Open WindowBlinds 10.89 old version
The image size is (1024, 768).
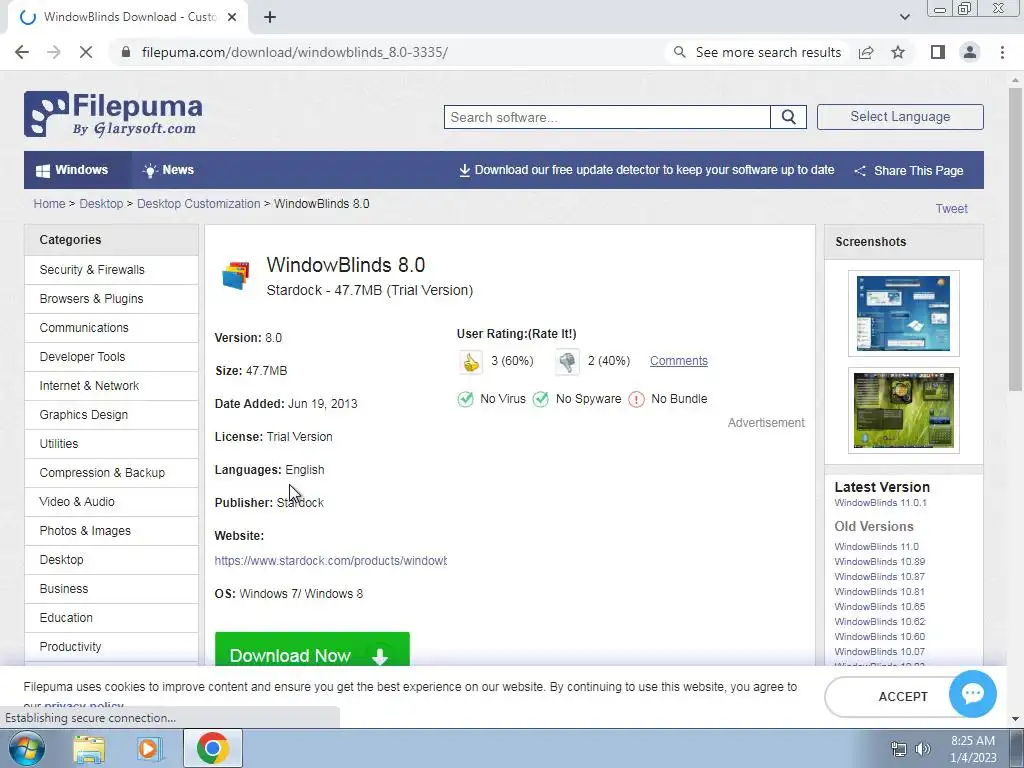pos(880,562)
